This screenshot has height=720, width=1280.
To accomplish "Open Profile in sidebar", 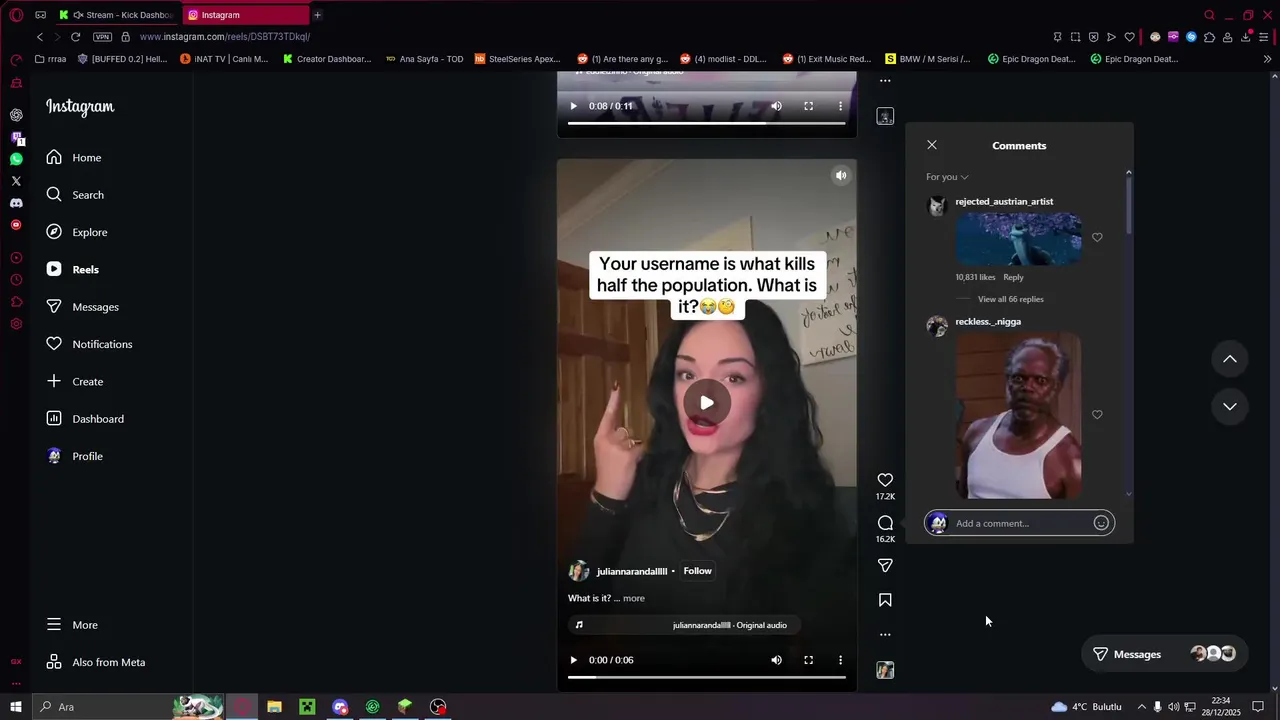I will 74,456.
